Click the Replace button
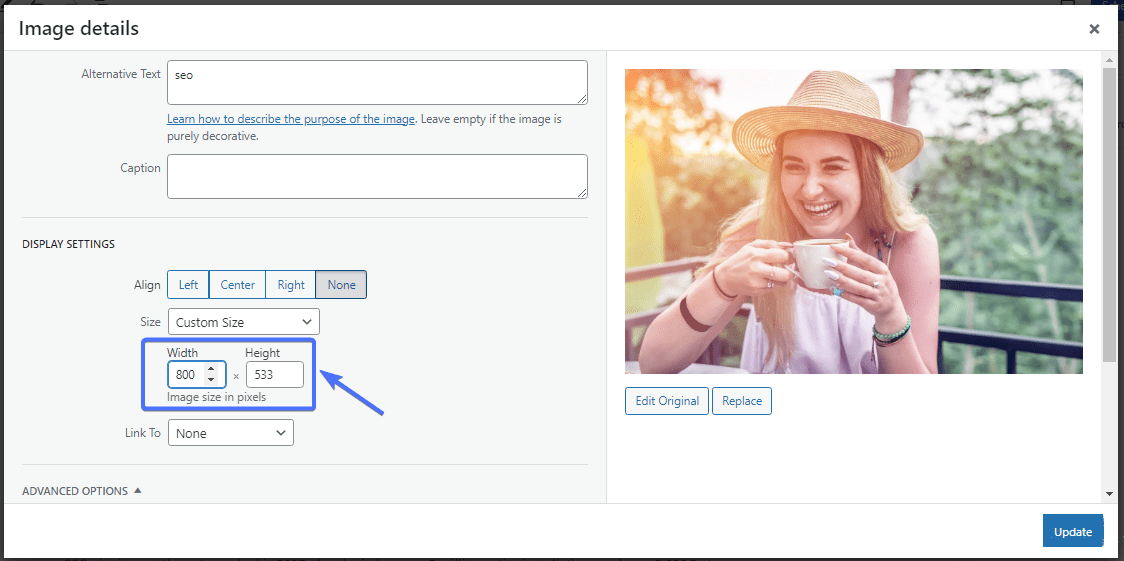The width and height of the screenshot is (1124, 561). [x=742, y=401]
